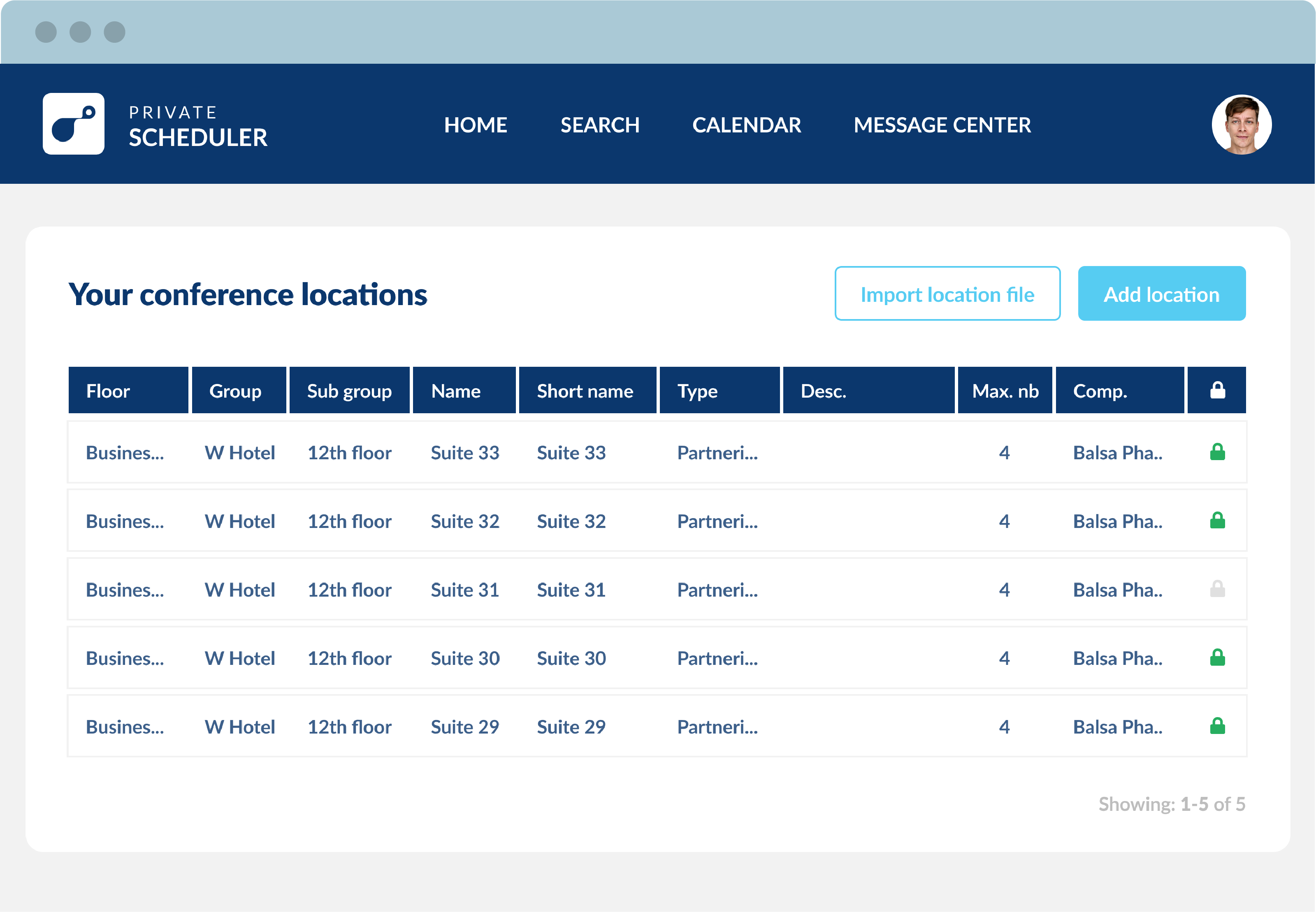Click 'Busines...' in the Suite 33 row
This screenshot has height=912, width=1316.
(125, 453)
